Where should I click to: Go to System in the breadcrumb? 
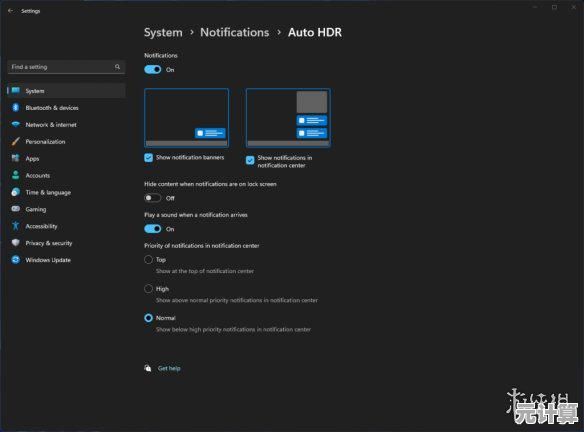pos(163,32)
